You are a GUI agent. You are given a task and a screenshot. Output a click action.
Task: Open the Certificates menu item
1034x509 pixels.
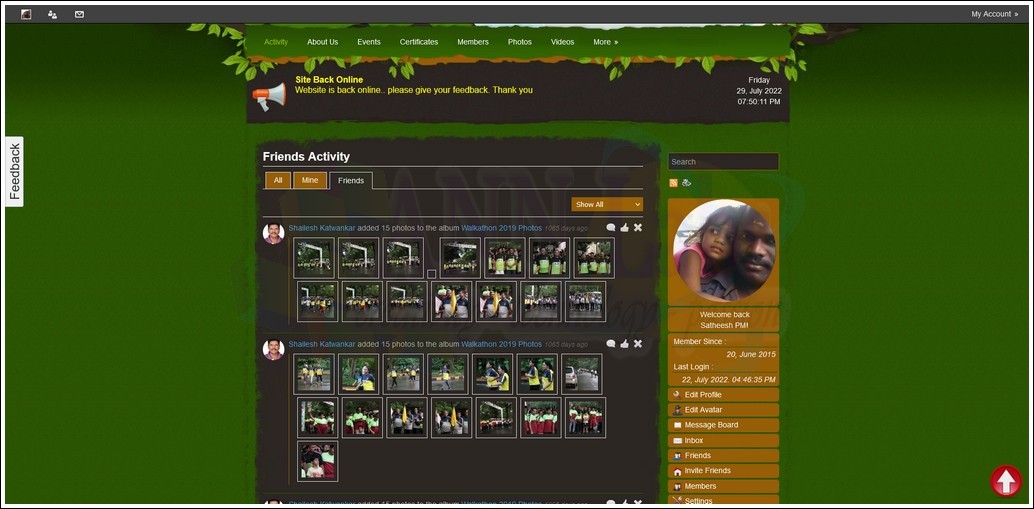pyautogui.click(x=419, y=42)
